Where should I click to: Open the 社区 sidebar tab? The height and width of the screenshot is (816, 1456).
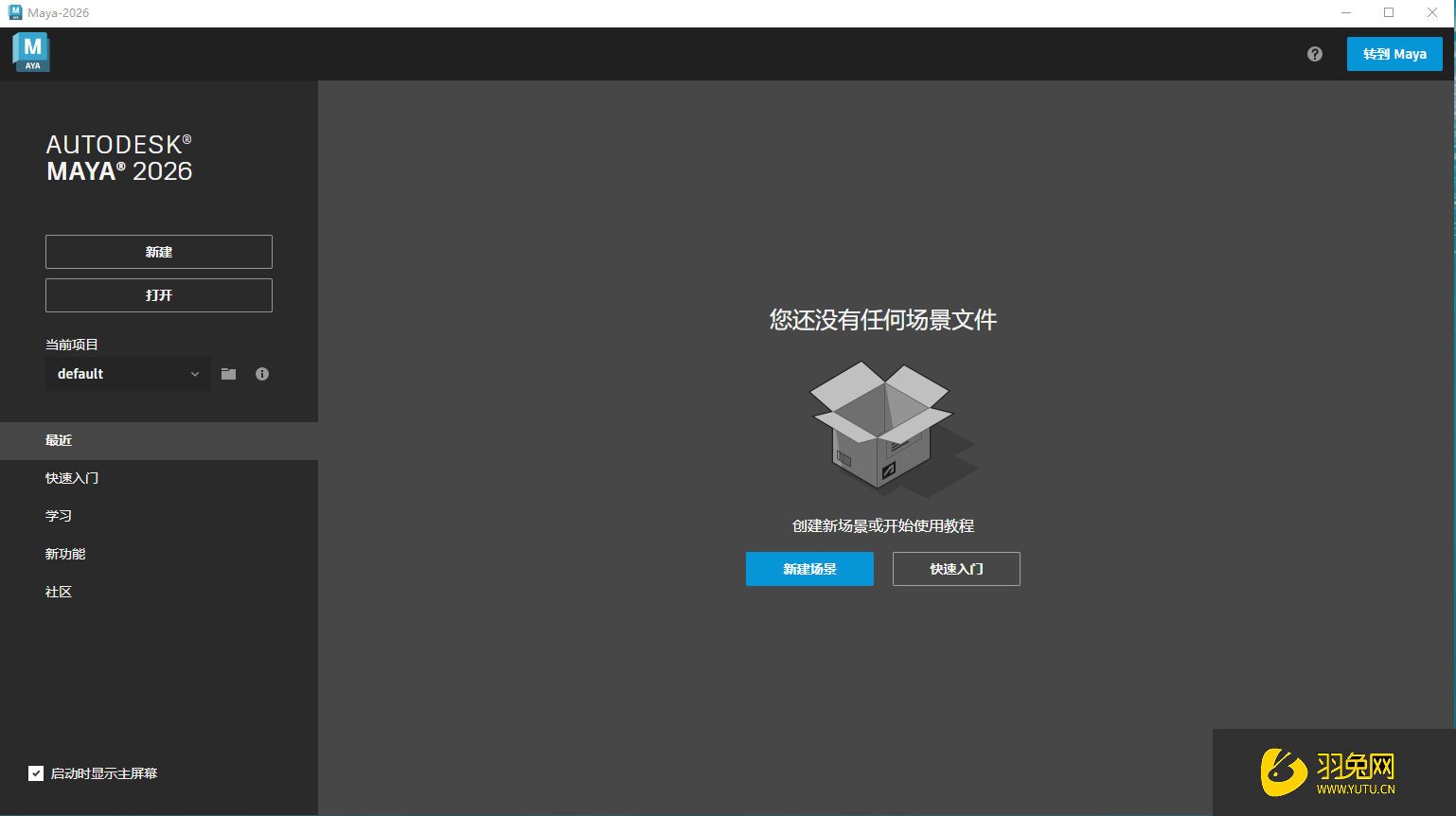(159, 592)
